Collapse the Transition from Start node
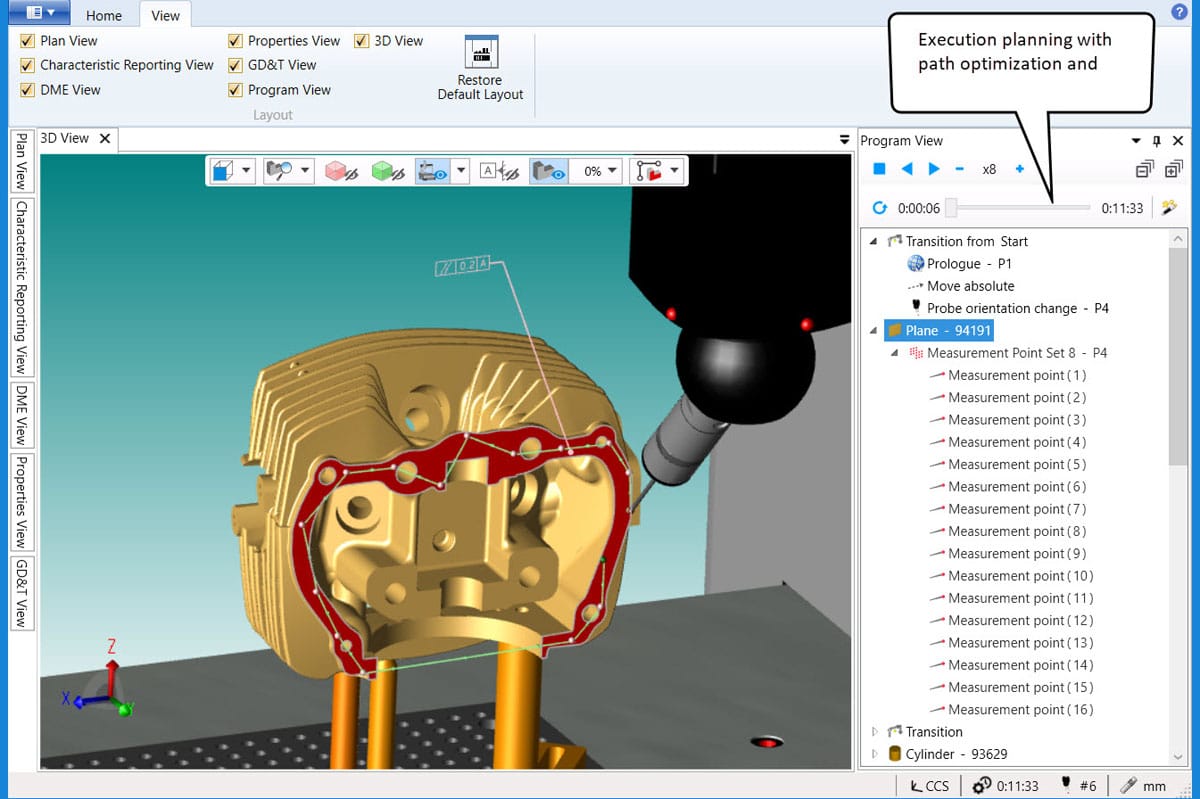 coord(874,241)
